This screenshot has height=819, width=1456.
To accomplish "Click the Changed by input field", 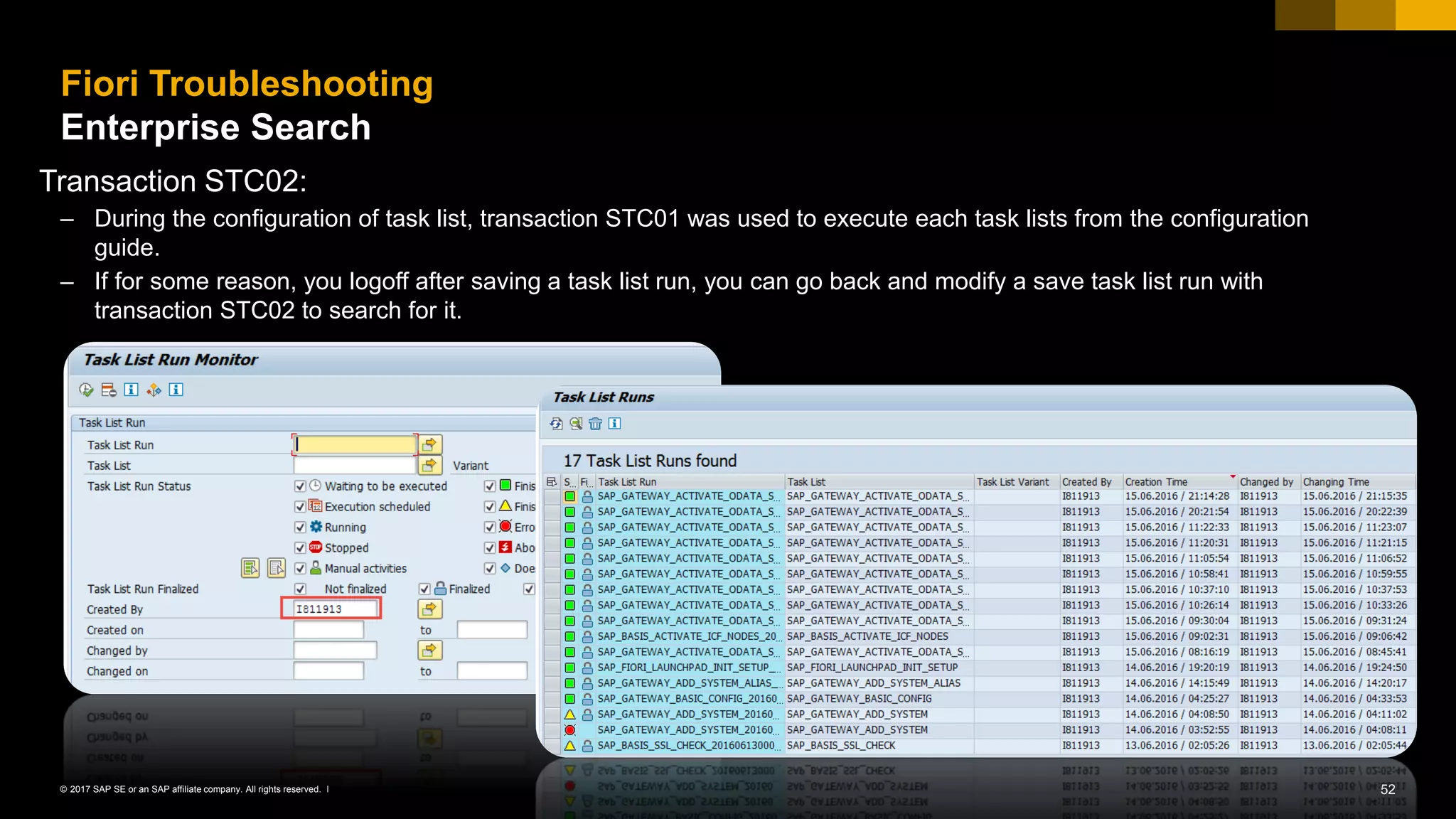I will click(x=336, y=651).
